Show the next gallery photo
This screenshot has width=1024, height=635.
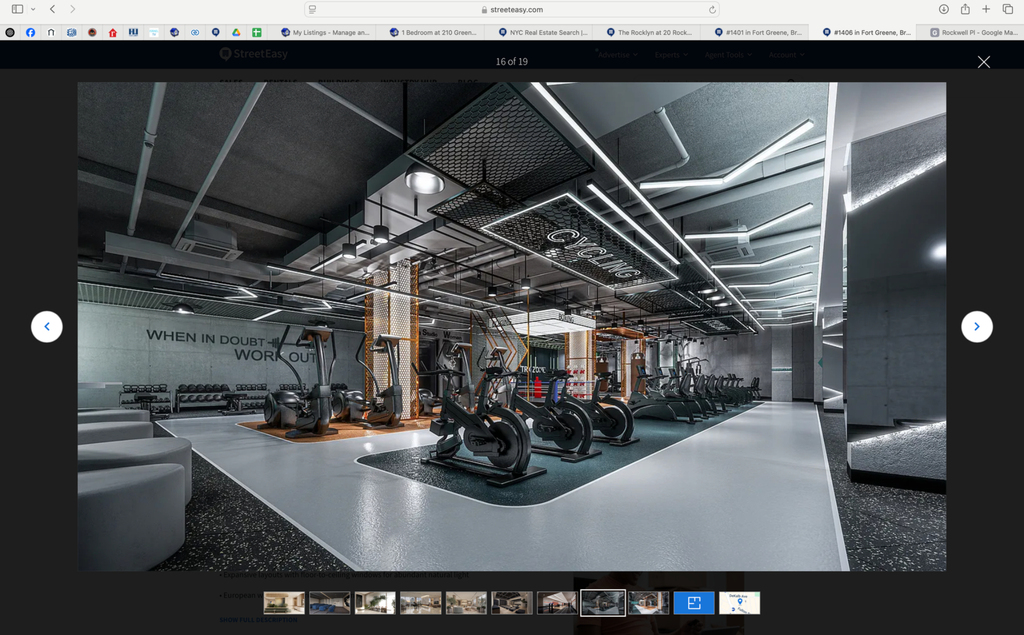point(976,327)
